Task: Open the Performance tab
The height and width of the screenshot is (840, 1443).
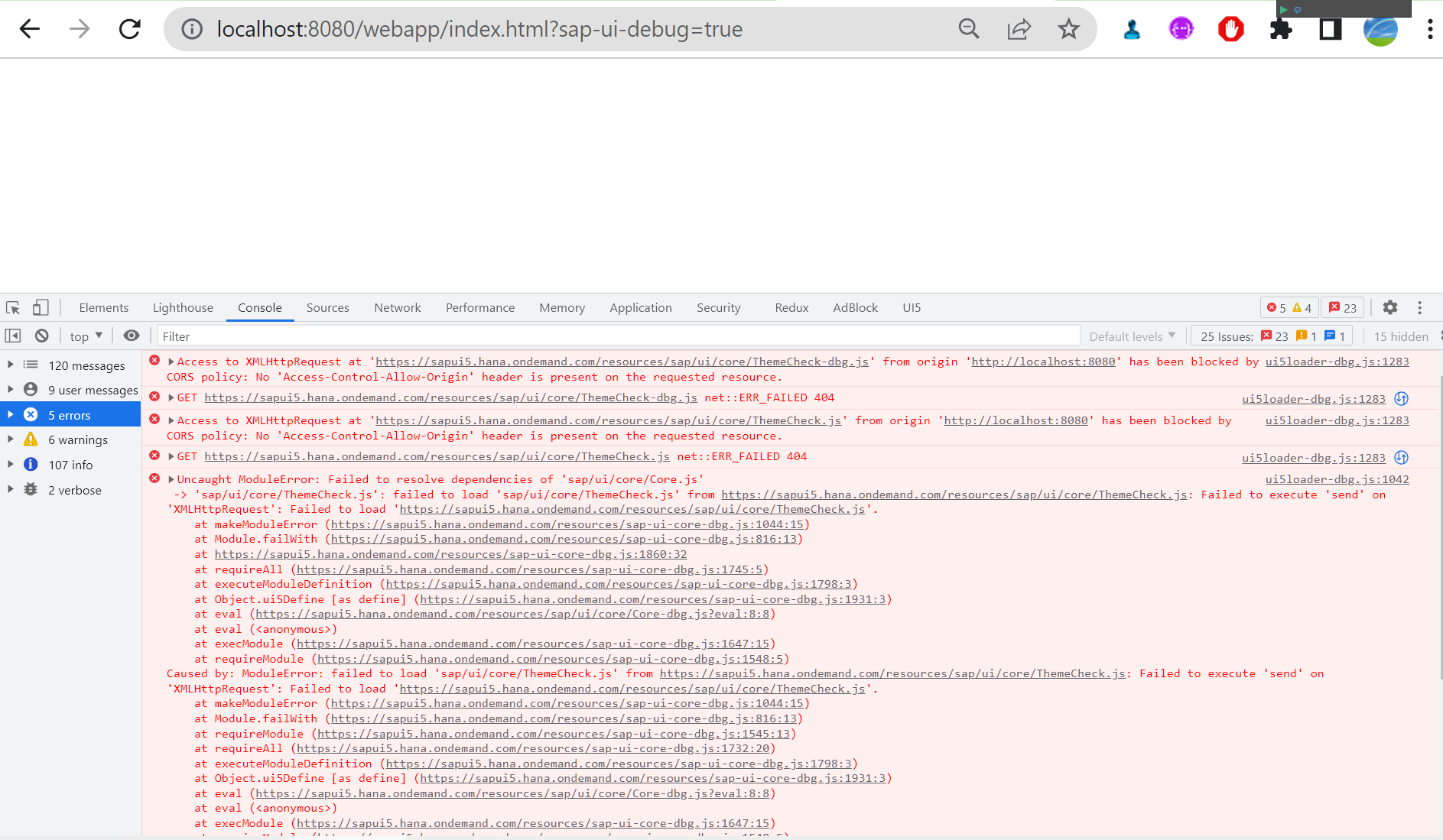Action: click(480, 307)
